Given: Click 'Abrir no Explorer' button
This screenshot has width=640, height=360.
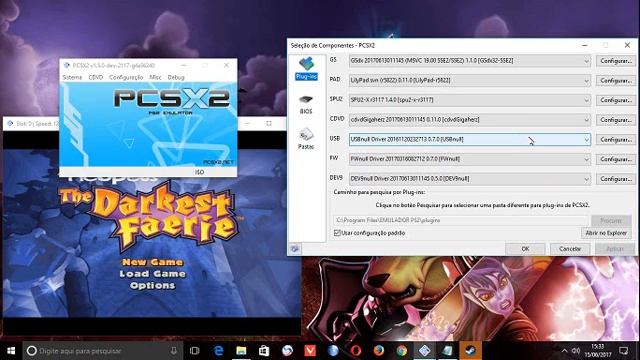Looking at the screenshot, I should 606,233.
